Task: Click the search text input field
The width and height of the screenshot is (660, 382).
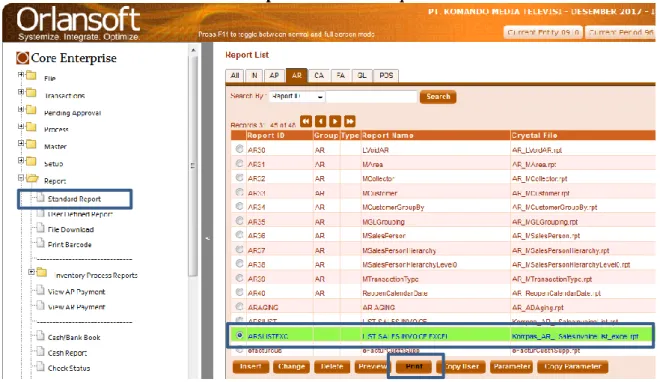Action: pyautogui.click(x=371, y=97)
